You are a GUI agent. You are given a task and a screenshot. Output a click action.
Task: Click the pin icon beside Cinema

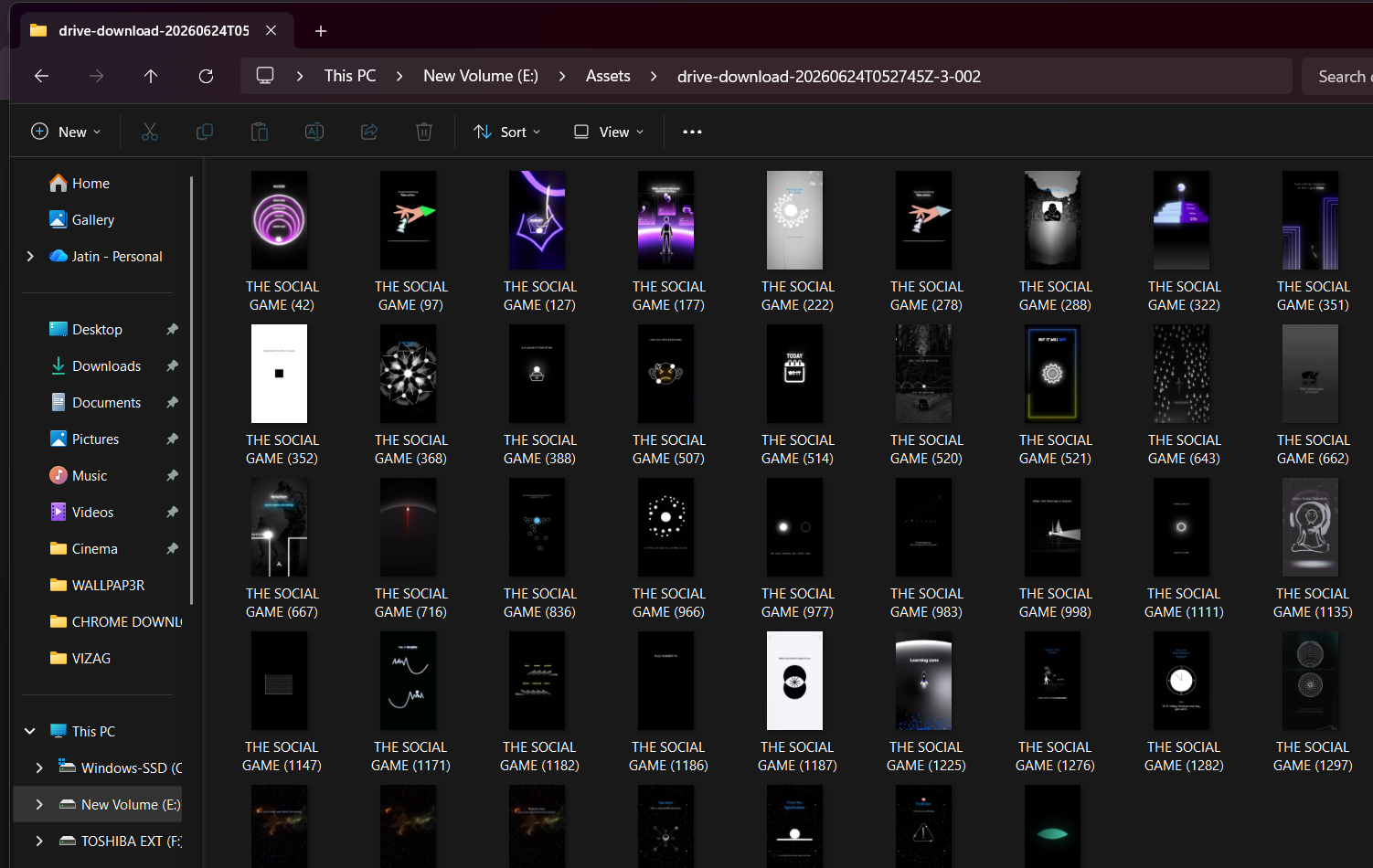[x=172, y=548]
